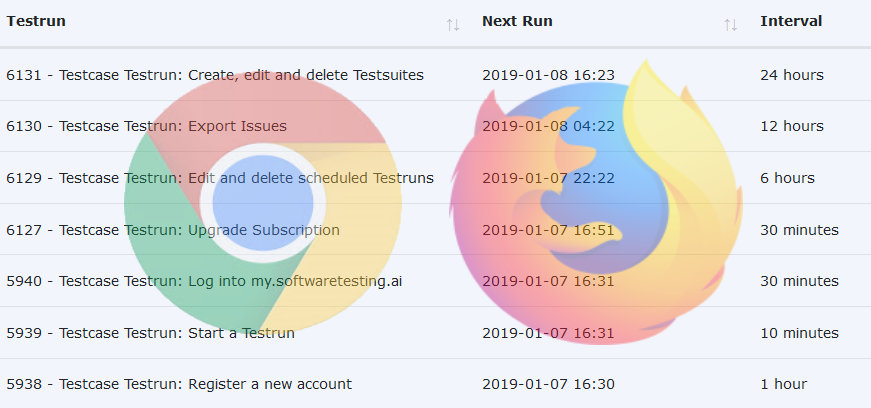Screen dimensions: 871x408
Task: Click the Next Run column sort arrows icon
Action: tap(731, 24)
